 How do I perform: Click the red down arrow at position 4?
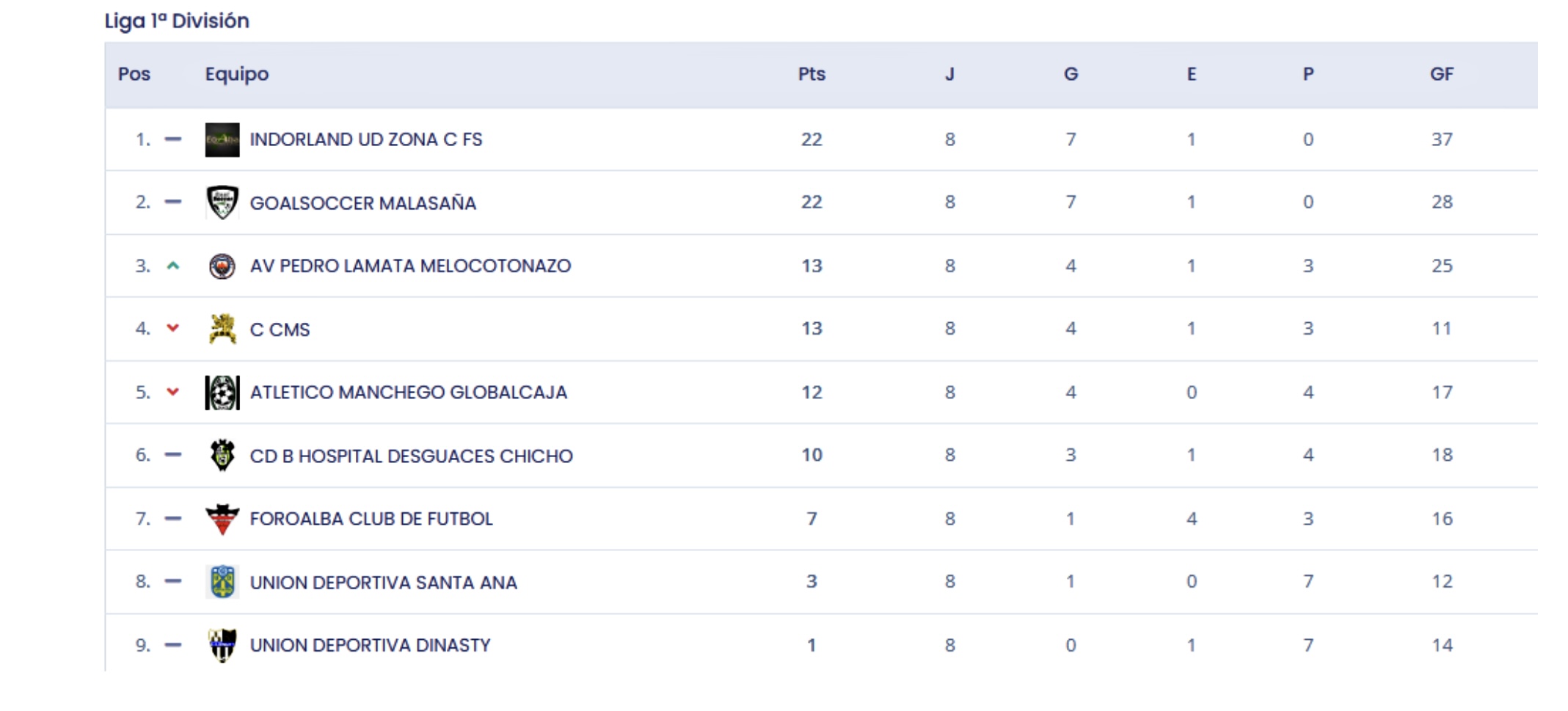coord(173,328)
